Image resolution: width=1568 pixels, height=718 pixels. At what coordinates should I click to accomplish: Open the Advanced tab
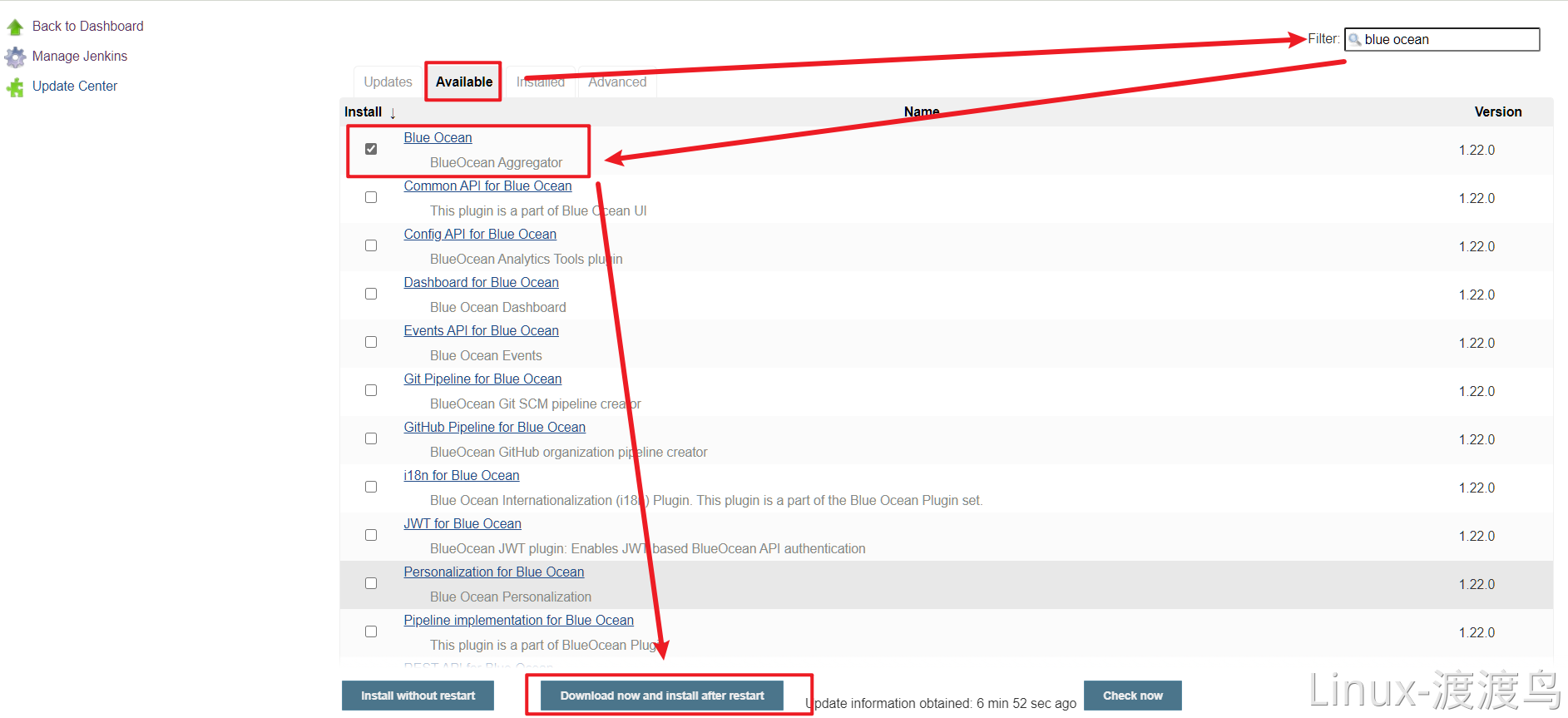pos(617,82)
